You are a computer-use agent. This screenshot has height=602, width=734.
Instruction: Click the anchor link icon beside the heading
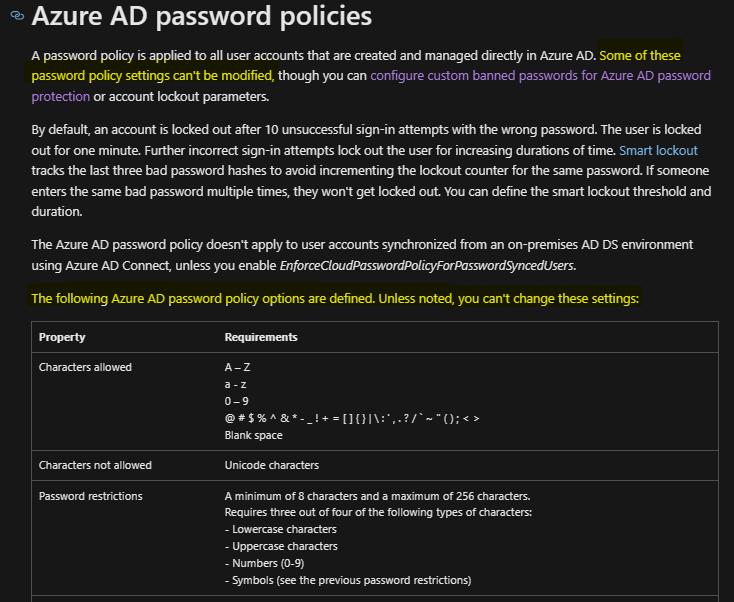(x=17, y=16)
